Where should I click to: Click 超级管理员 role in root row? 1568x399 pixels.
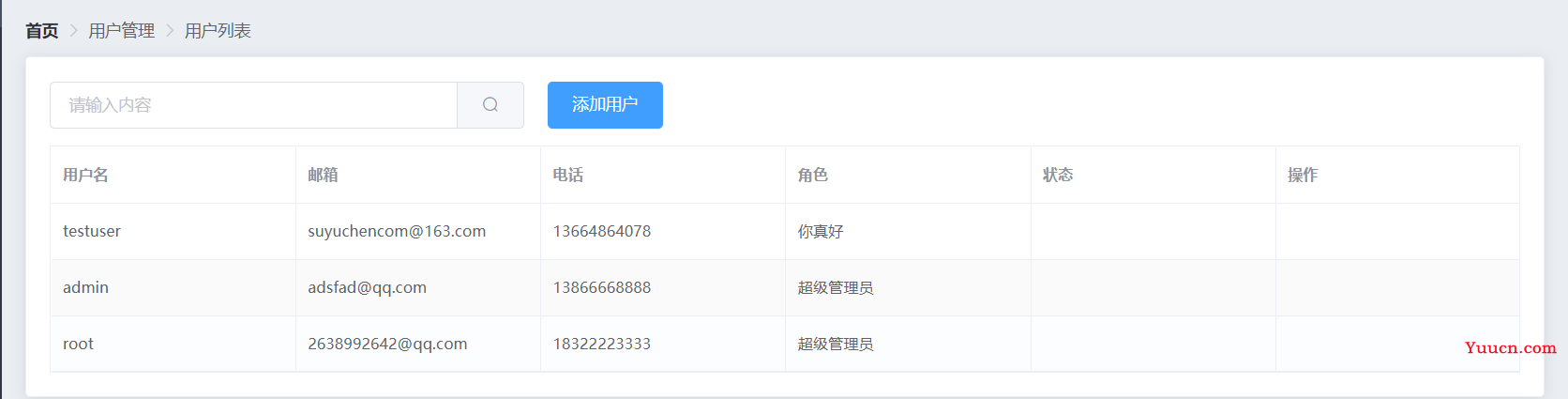(836, 344)
